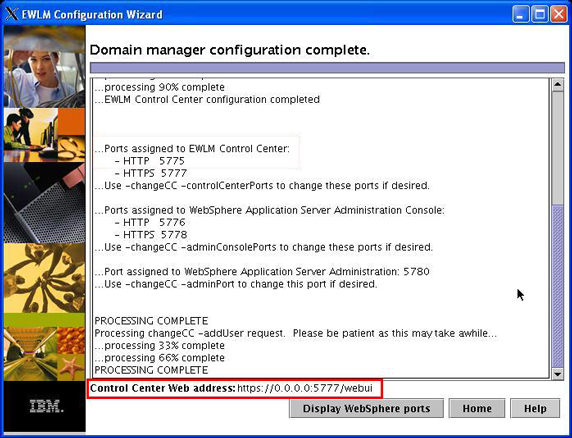Click the scrollbar up arrow

[557, 85]
